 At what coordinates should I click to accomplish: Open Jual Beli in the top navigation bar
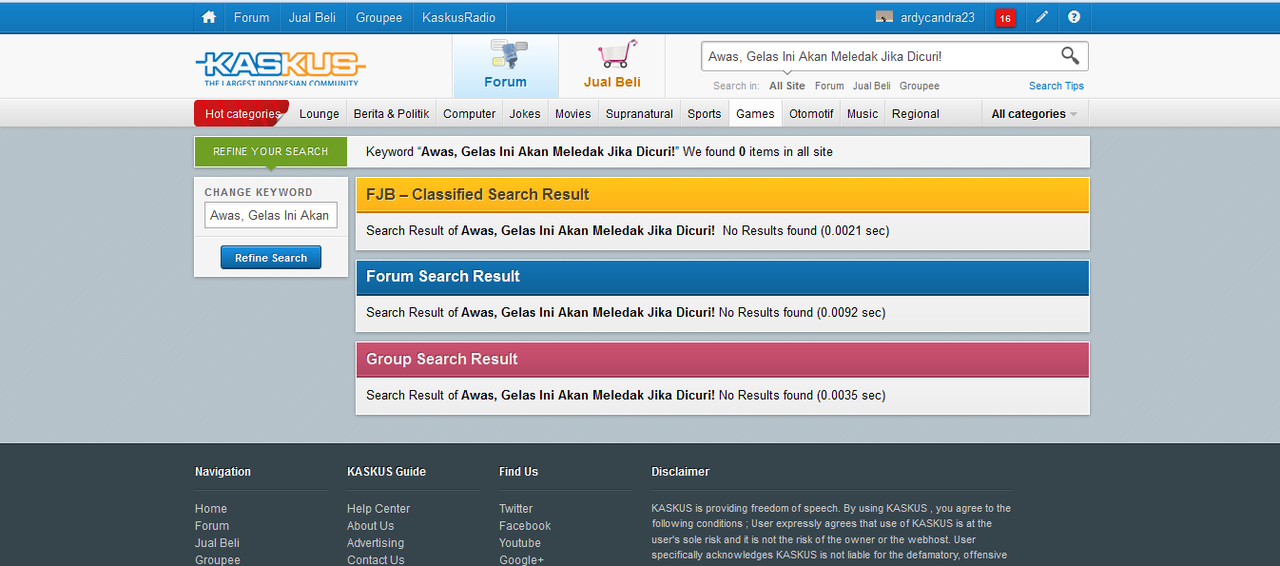(x=312, y=17)
